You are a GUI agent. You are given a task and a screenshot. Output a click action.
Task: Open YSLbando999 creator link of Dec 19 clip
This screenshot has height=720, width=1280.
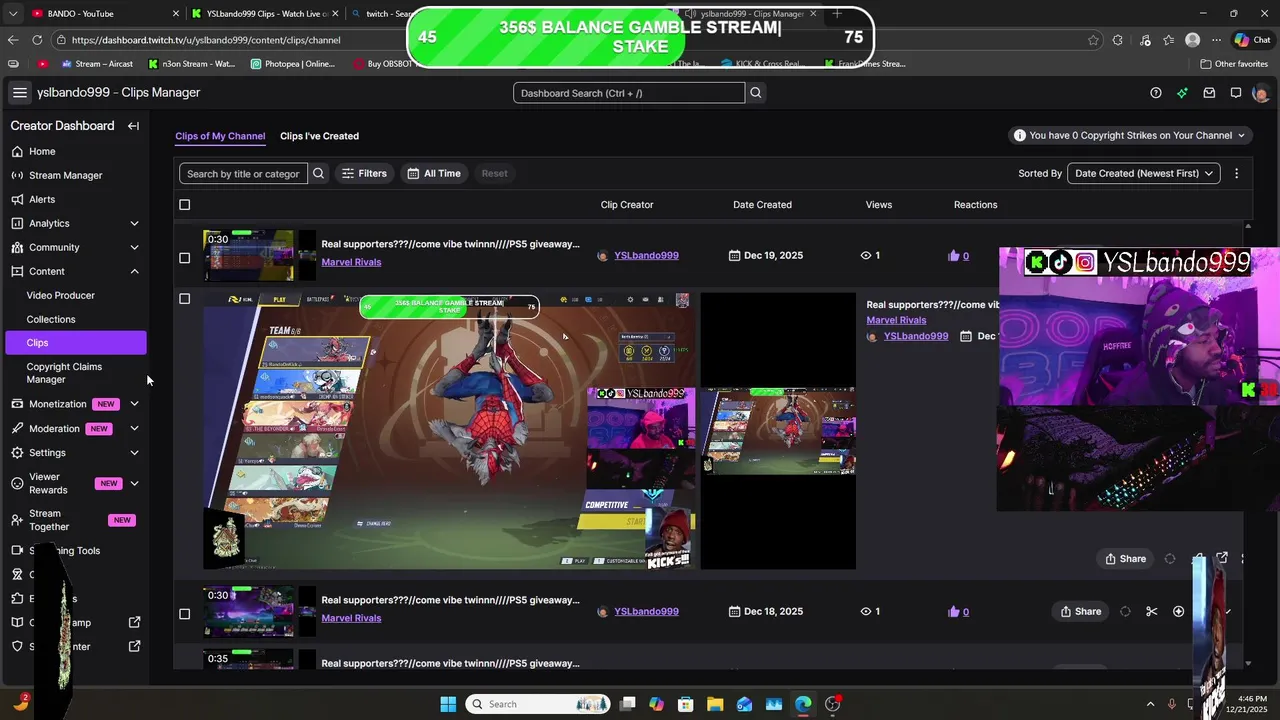(x=646, y=255)
